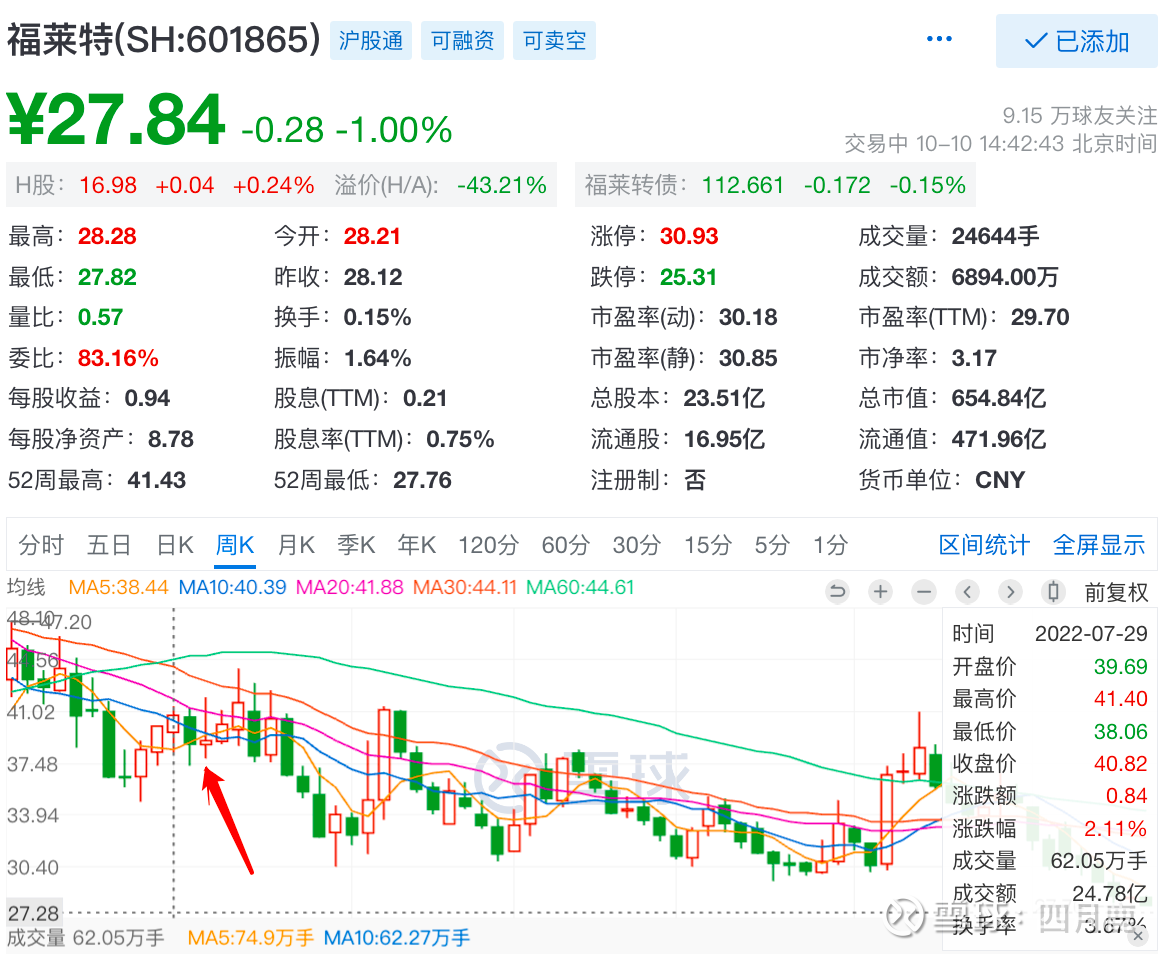Click the chart pan left arrow icon
This screenshot has width=1170, height=954.
[967, 592]
